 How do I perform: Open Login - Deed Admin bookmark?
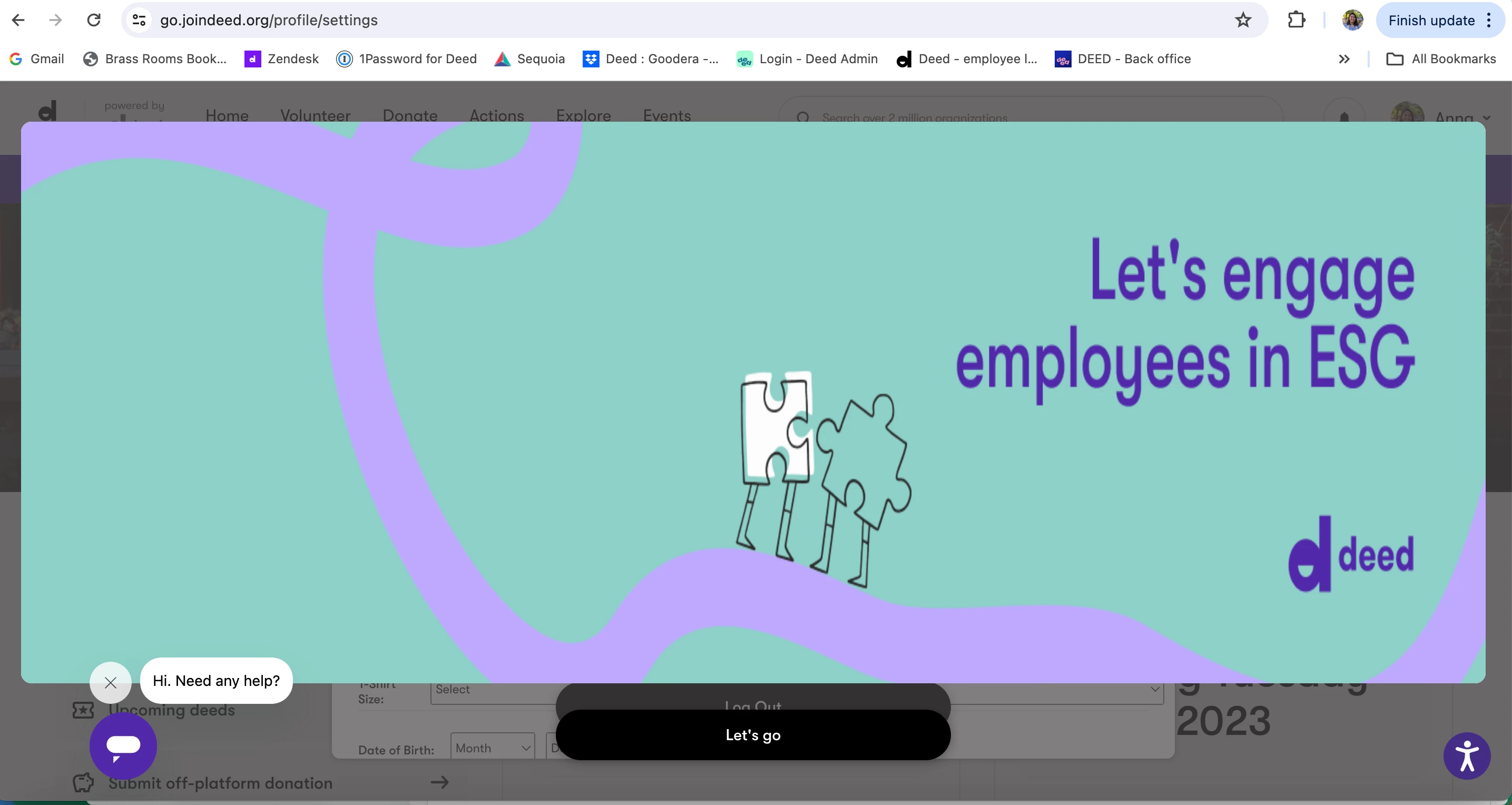pos(807,58)
